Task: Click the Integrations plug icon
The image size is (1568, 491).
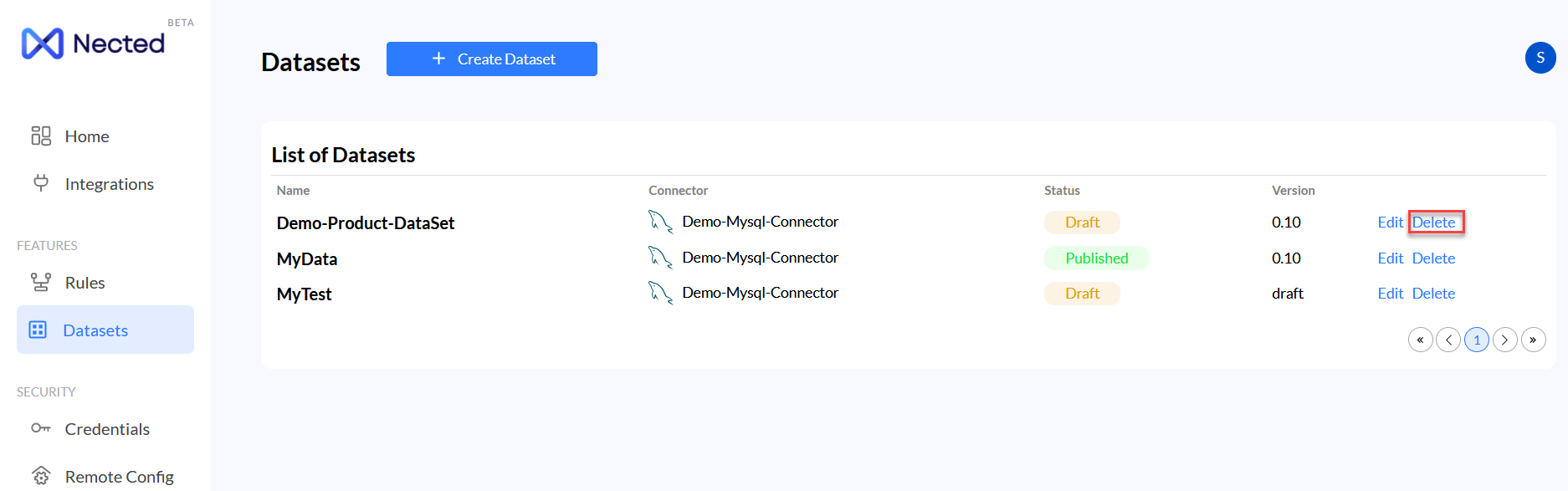Action: (41, 183)
